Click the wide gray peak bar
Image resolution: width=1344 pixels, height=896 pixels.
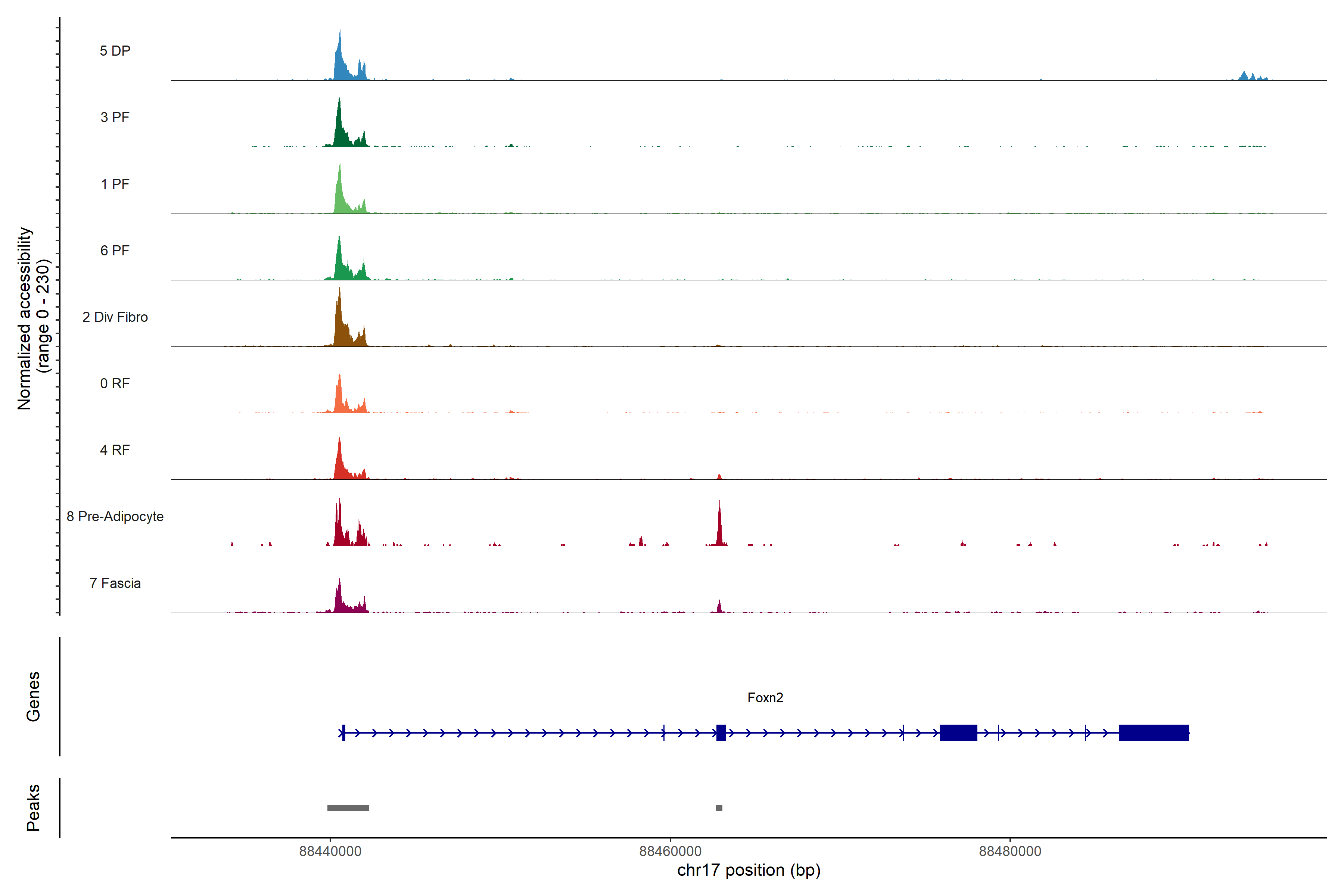[348, 808]
